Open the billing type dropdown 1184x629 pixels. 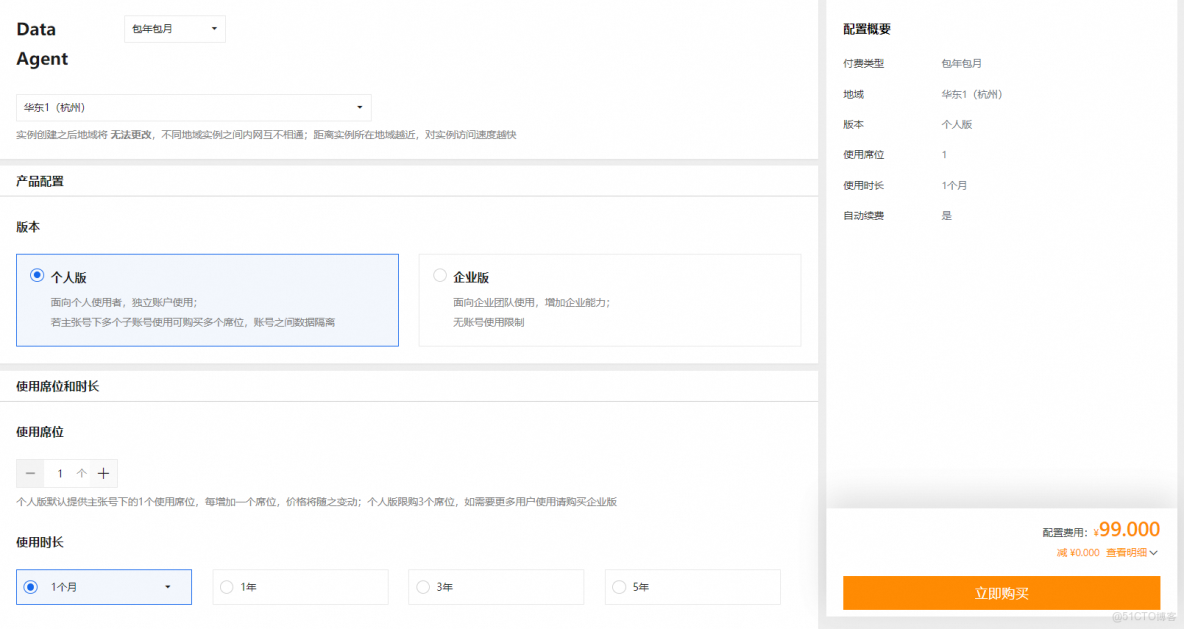(174, 28)
